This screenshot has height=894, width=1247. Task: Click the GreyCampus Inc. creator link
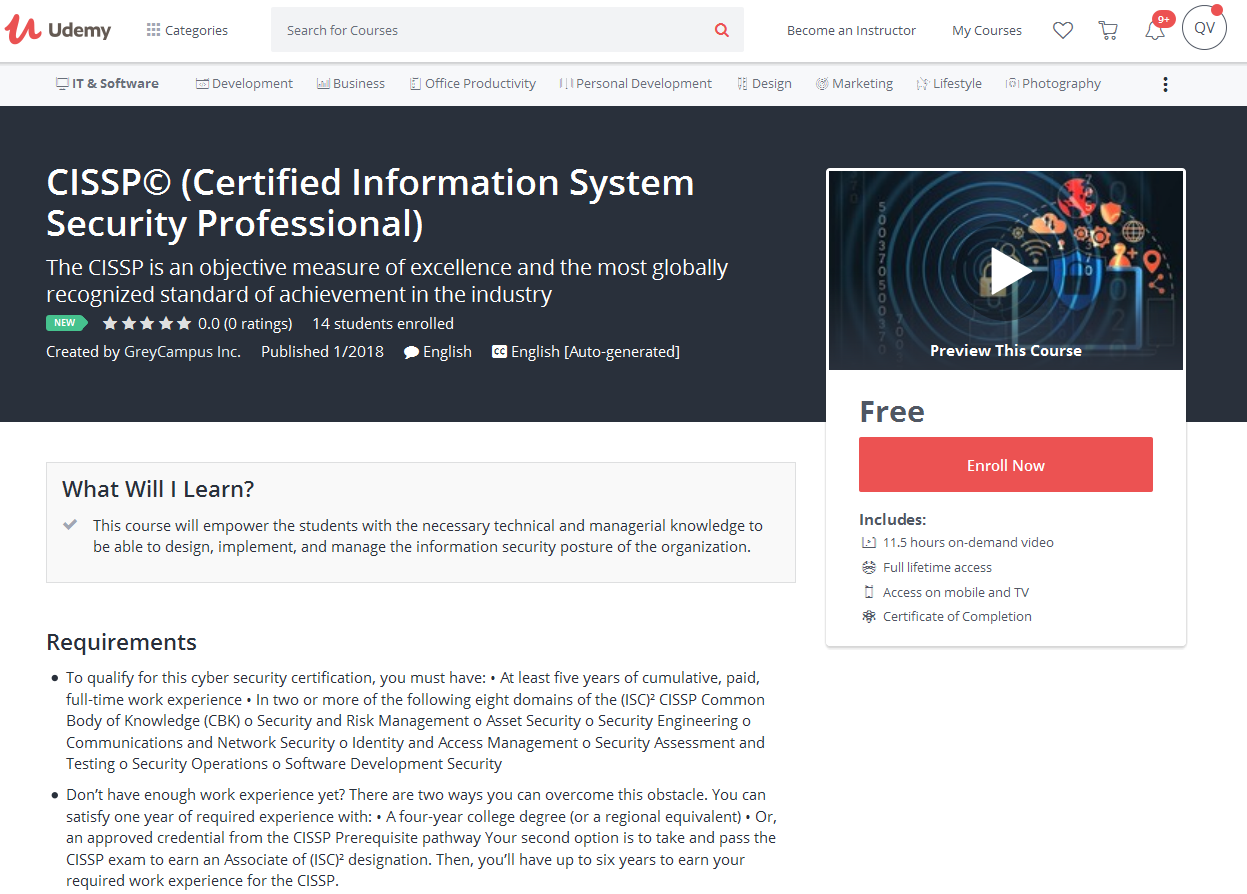coord(182,352)
